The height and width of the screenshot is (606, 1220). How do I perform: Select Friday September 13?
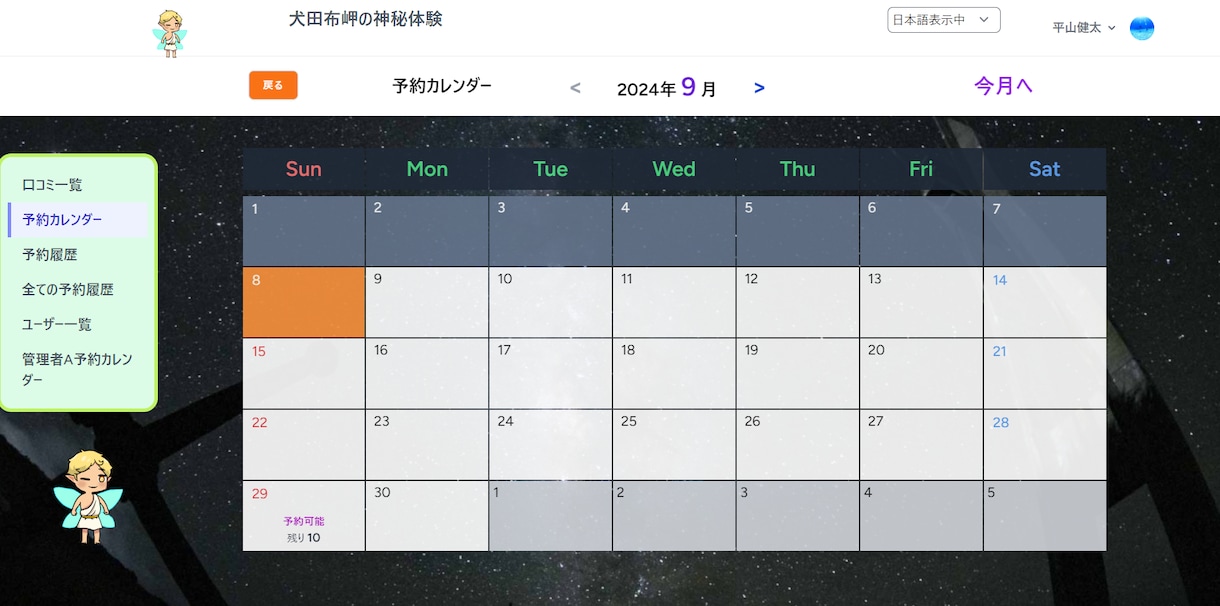(921, 302)
